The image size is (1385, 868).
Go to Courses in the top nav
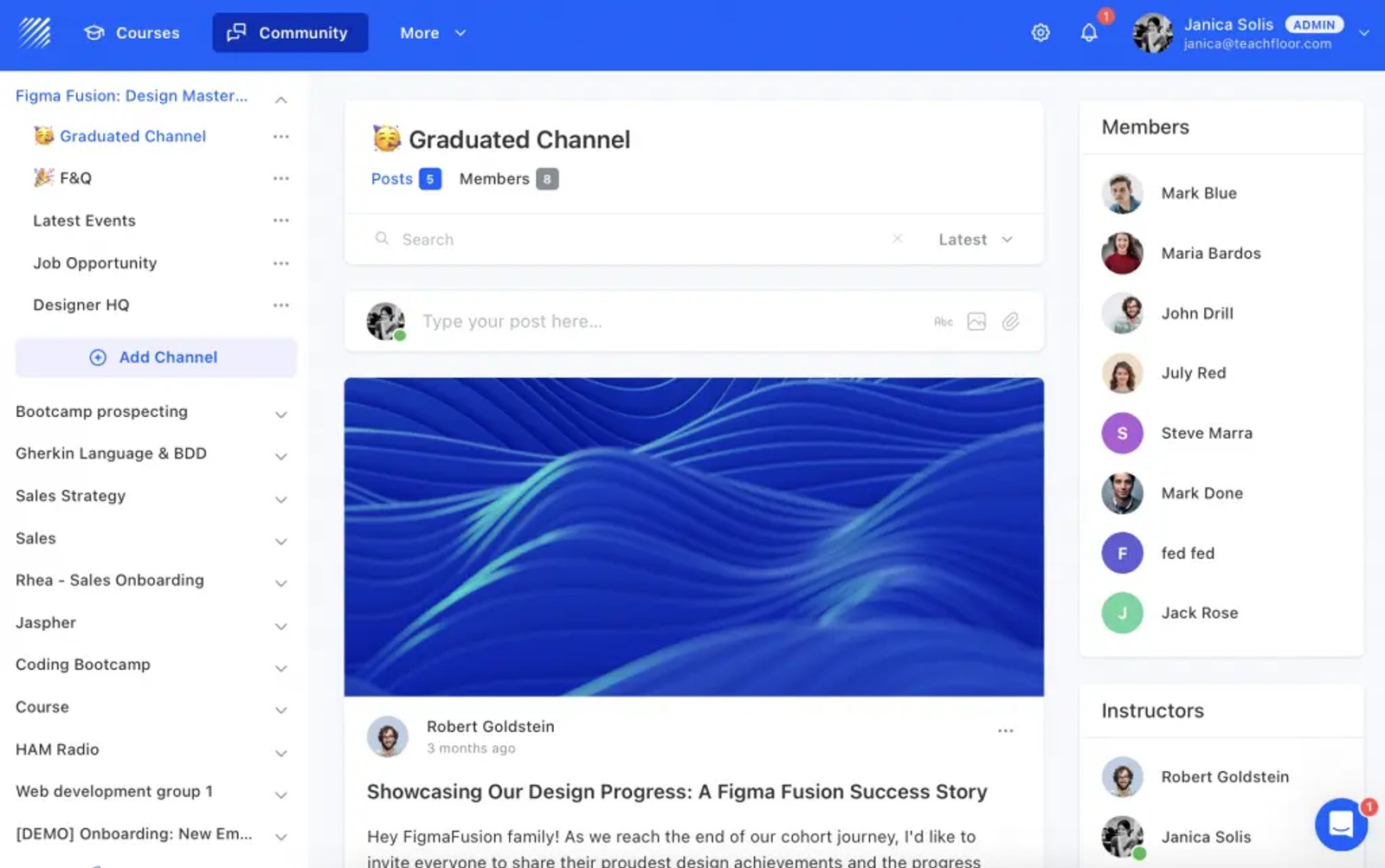(x=132, y=33)
